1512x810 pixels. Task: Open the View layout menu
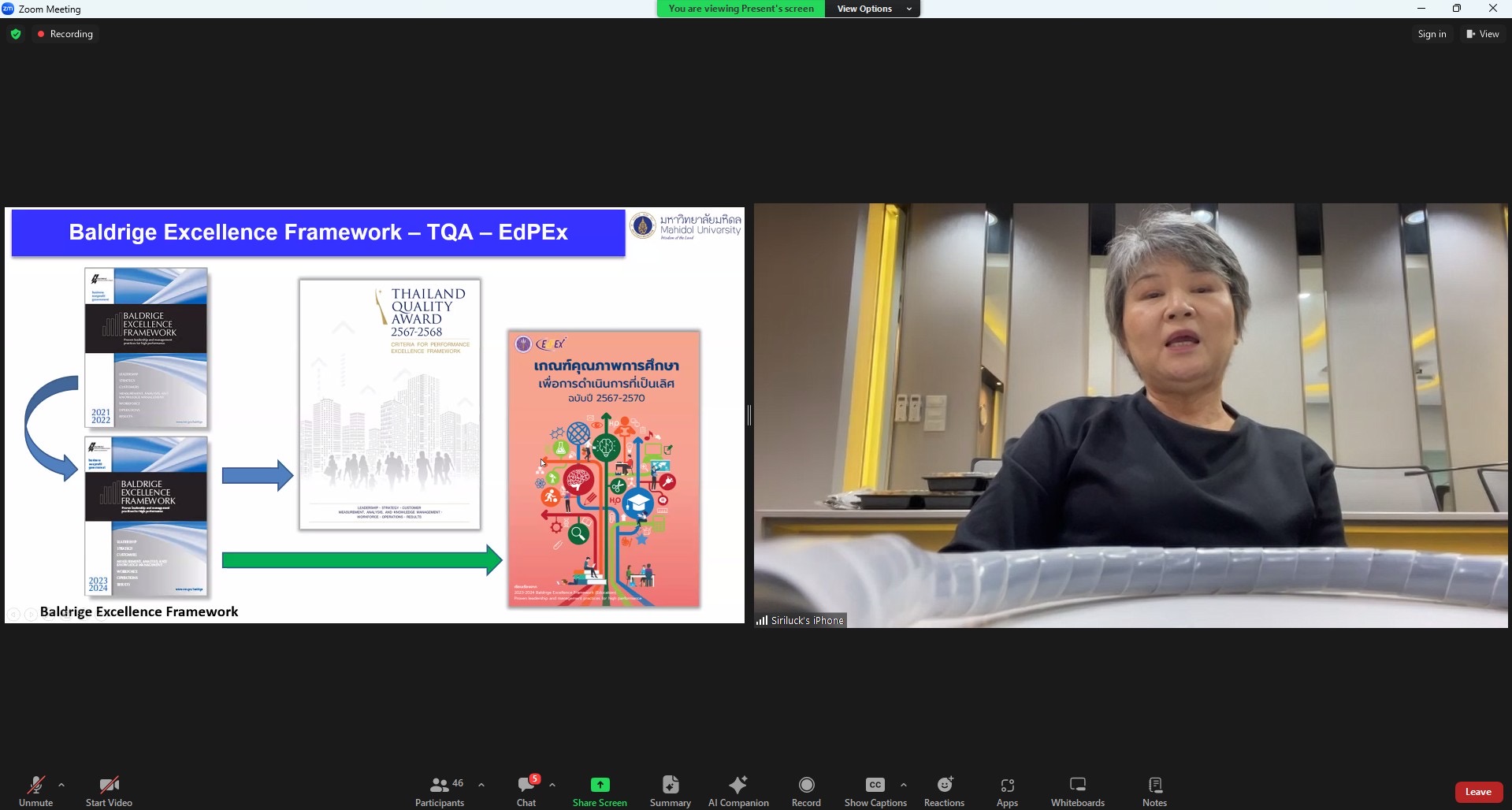tap(1483, 34)
